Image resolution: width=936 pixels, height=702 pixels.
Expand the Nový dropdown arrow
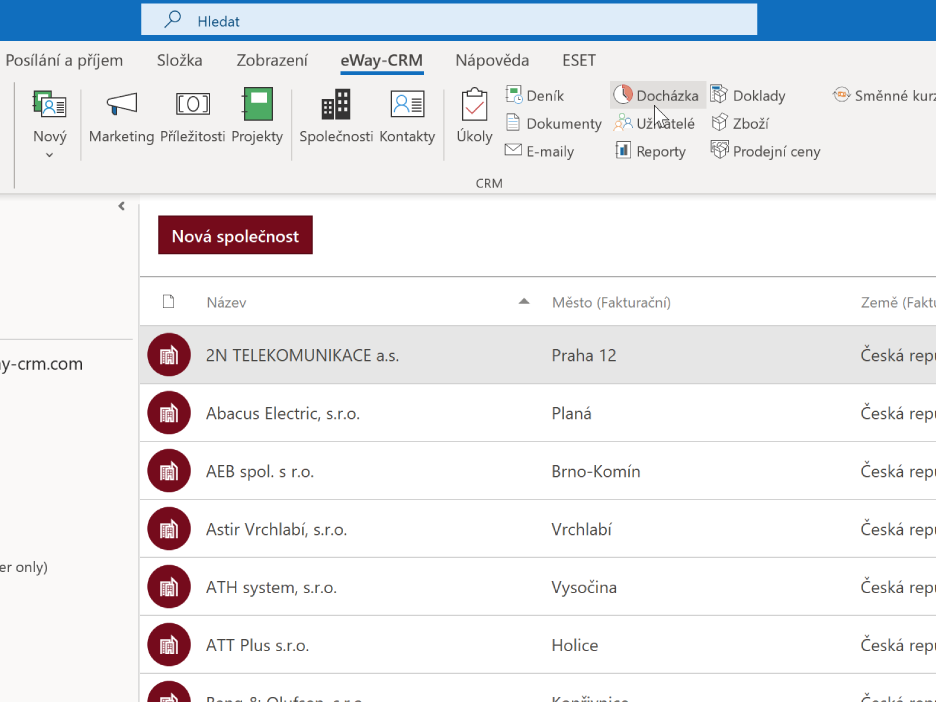pos(50,155)
